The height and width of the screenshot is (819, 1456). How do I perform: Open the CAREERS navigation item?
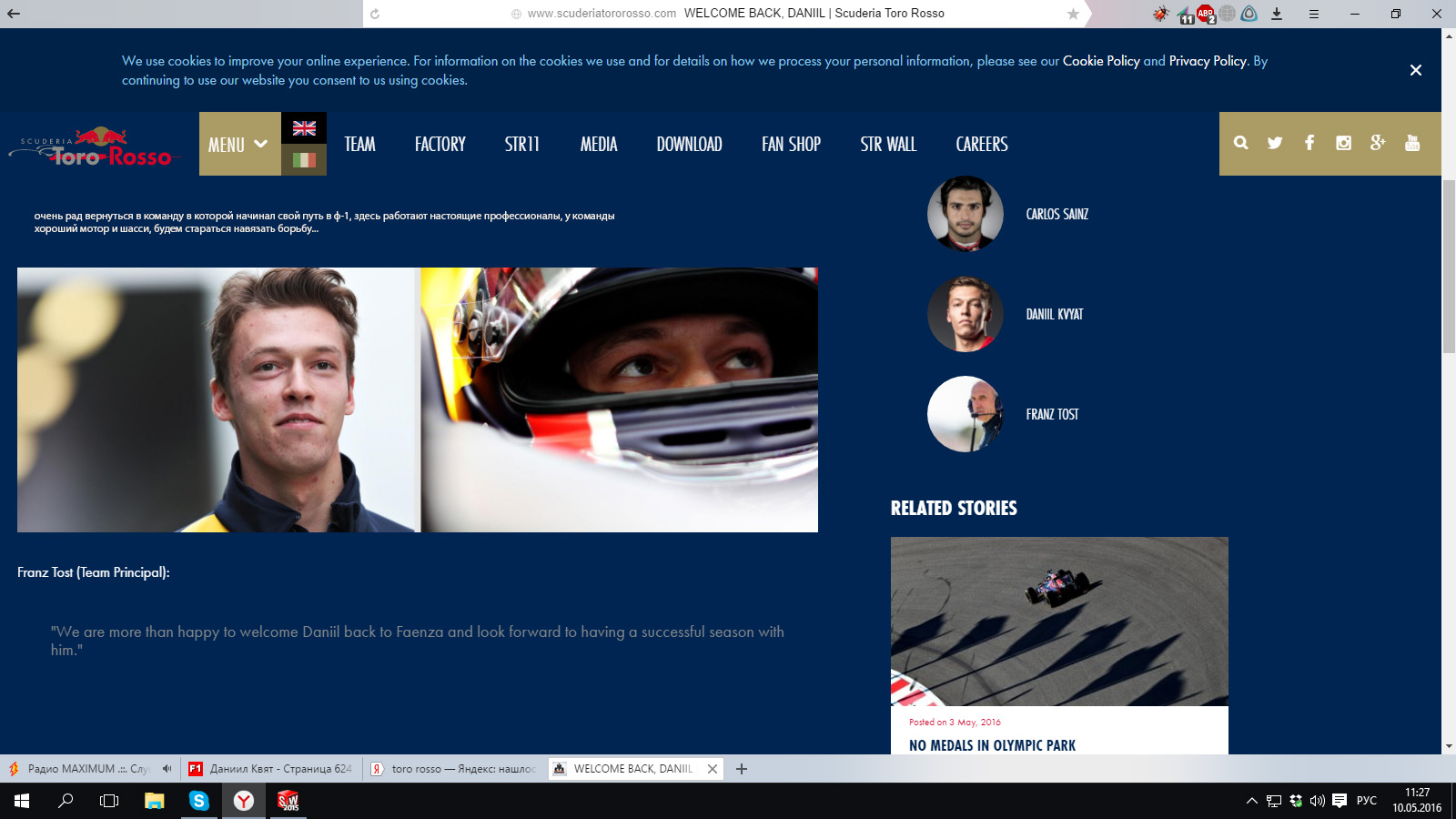982,144
